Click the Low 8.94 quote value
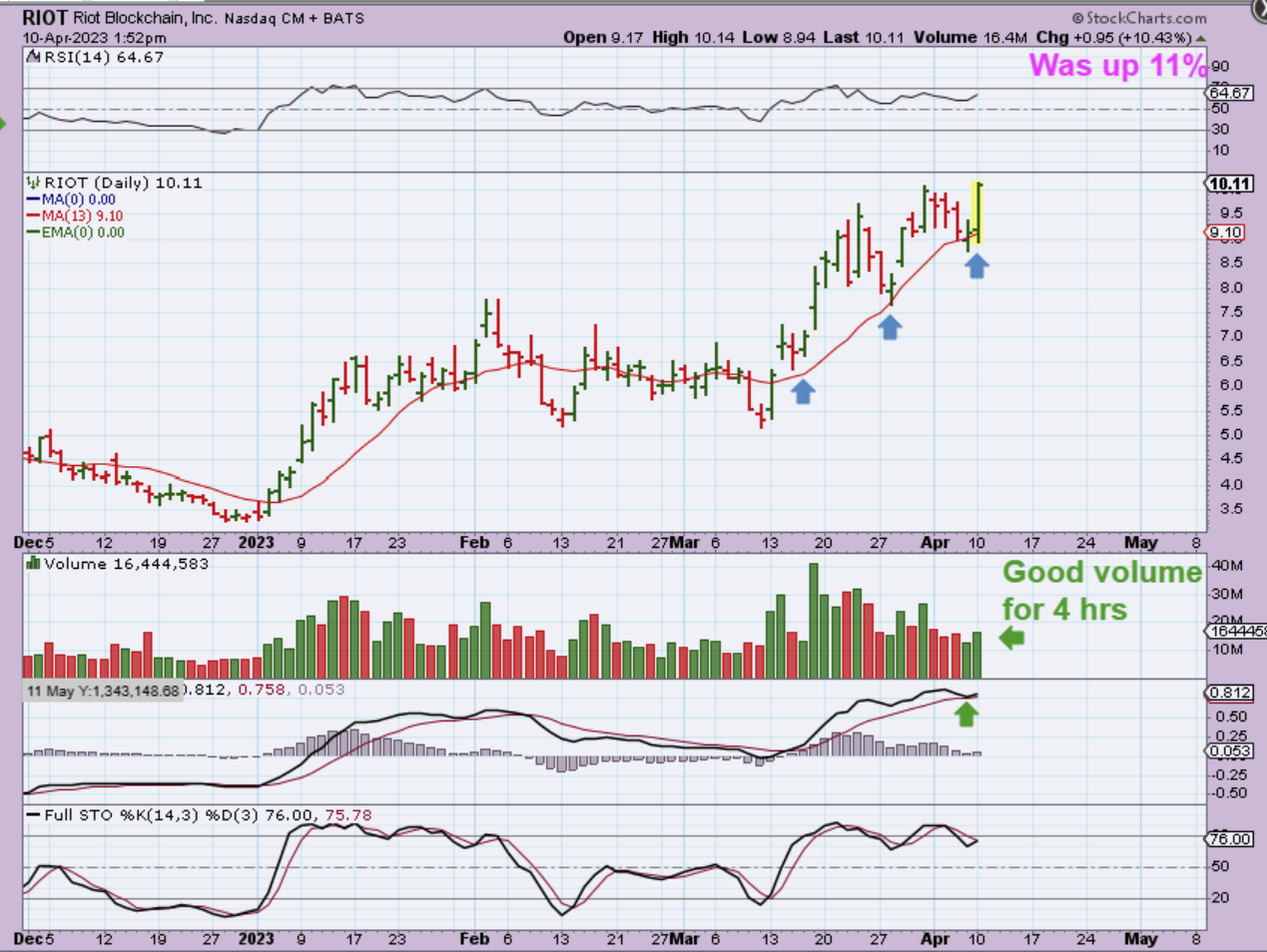 (x=779, y=37)
